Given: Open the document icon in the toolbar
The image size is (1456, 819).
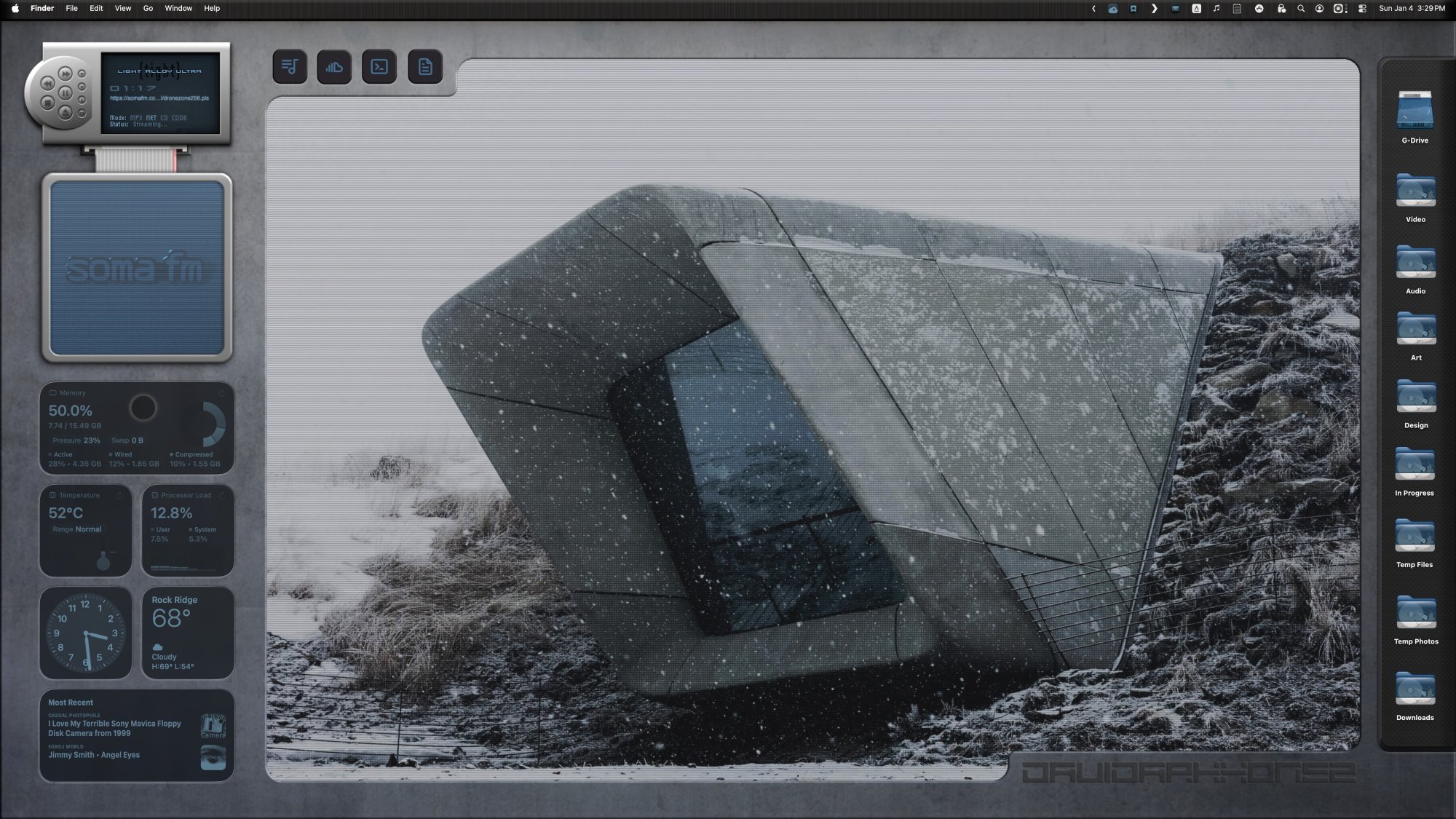Looking at the screenshot, I should click(425, 66).
